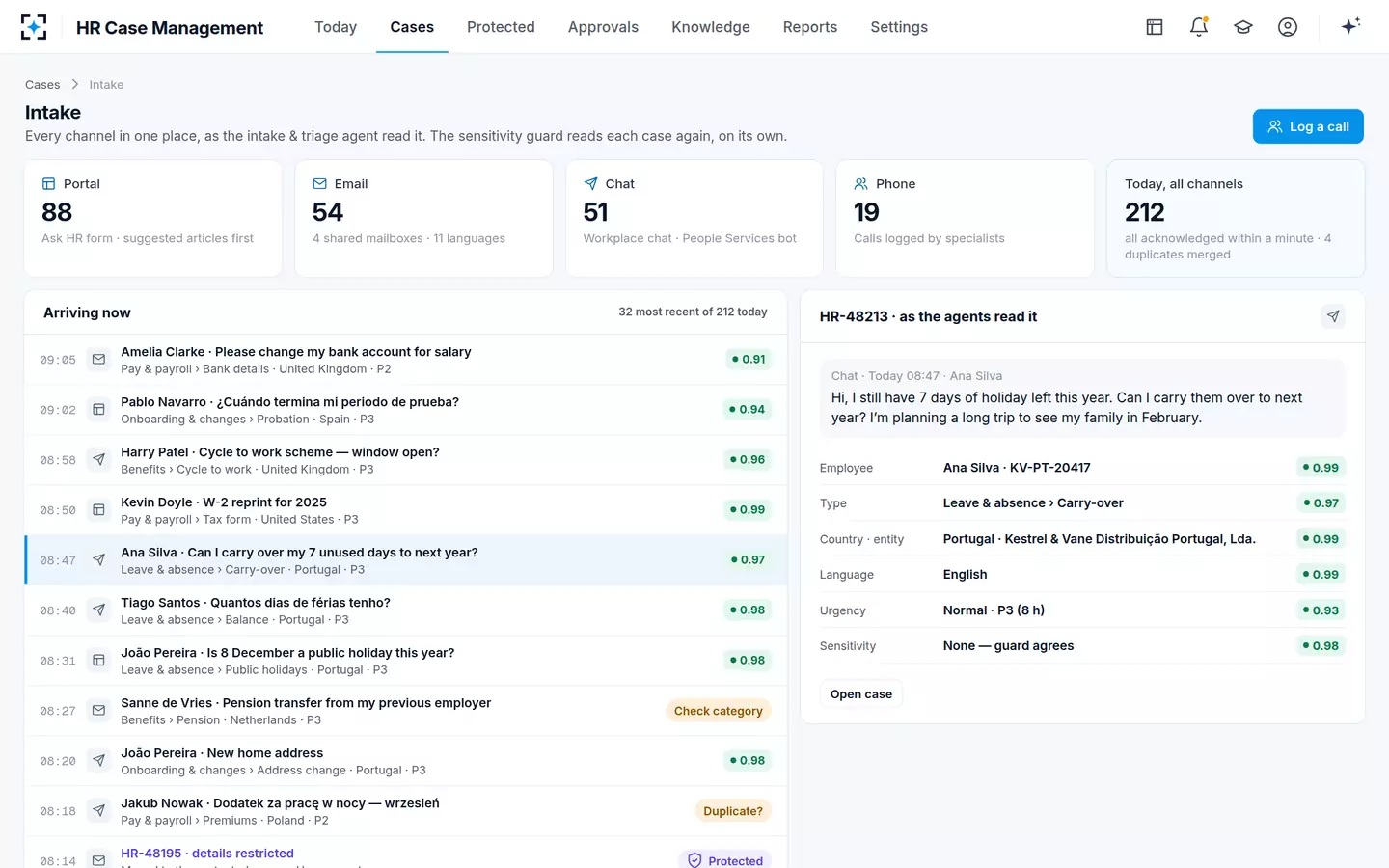
Task: Click the Ana Silva KV-PT-20417 employee value
Action: pyautogui.click(x=1017, y=468)
